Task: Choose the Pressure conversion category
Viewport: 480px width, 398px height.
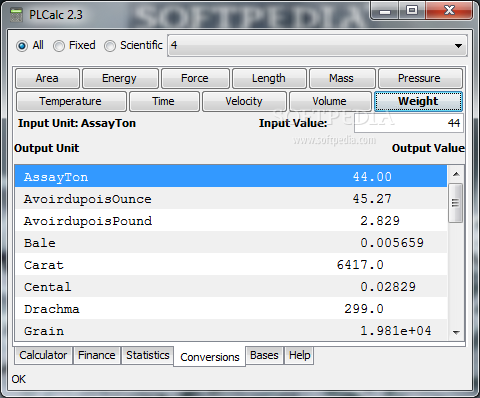Action: 419,78
